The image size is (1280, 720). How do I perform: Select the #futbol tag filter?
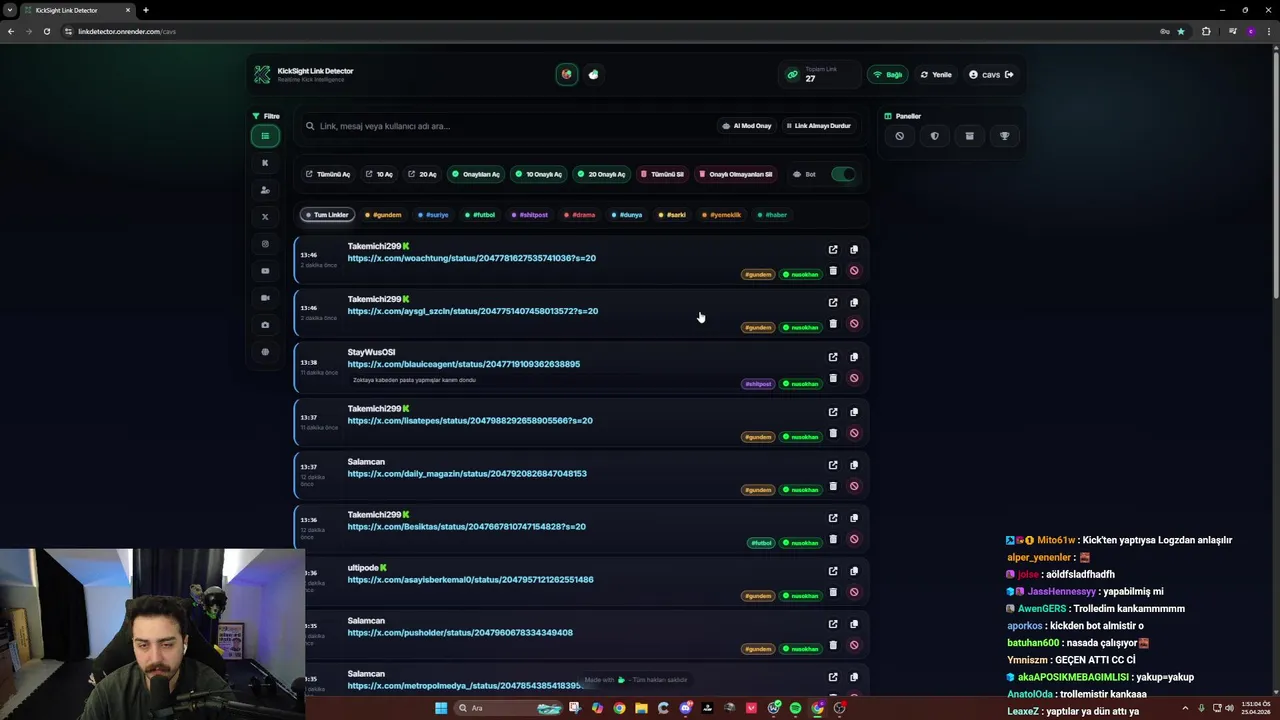click(x=480, y=215)
